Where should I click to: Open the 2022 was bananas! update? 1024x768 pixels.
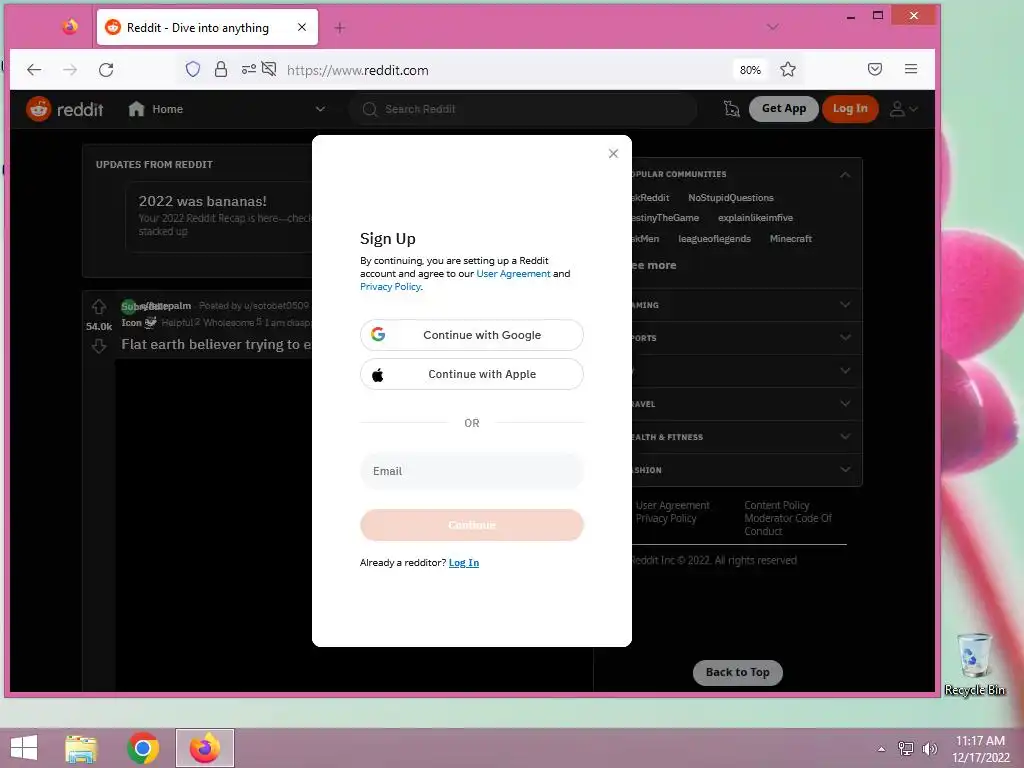[202, 201]
